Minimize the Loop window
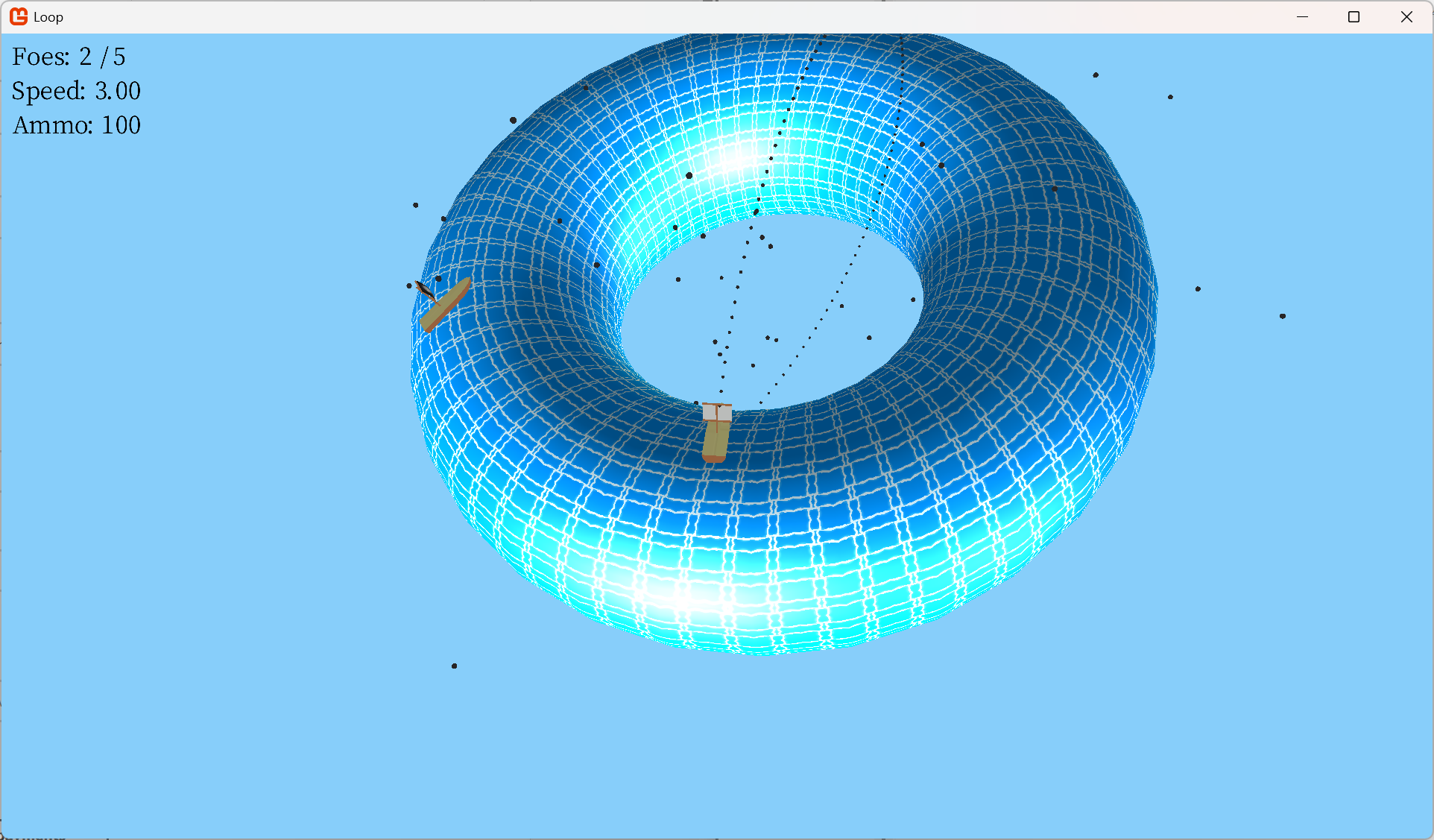 point(1303,16)
